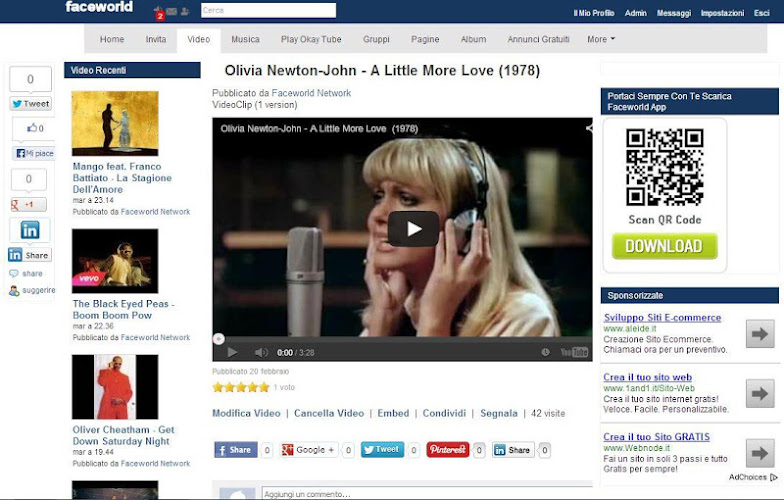Click Pubblicato da Faceworld Network under main title
The image size is (784, 500).
[282, 93]
